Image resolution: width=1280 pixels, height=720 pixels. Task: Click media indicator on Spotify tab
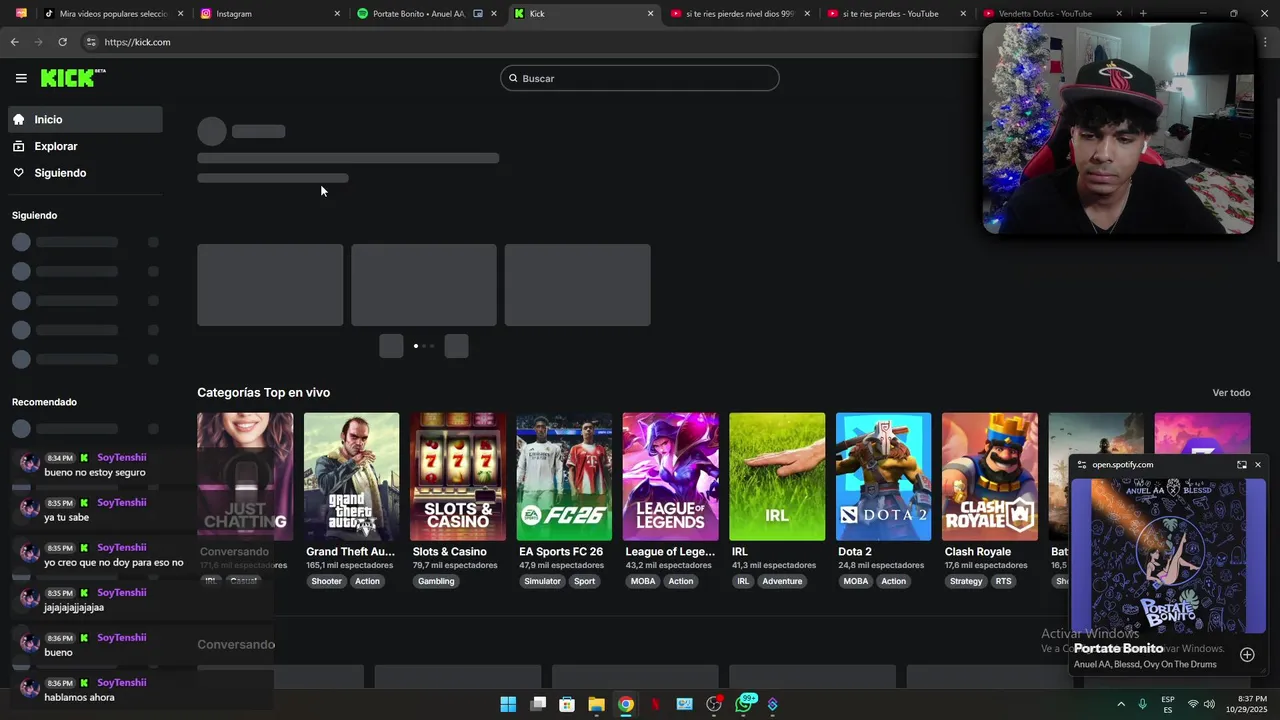tap(478, 14)
